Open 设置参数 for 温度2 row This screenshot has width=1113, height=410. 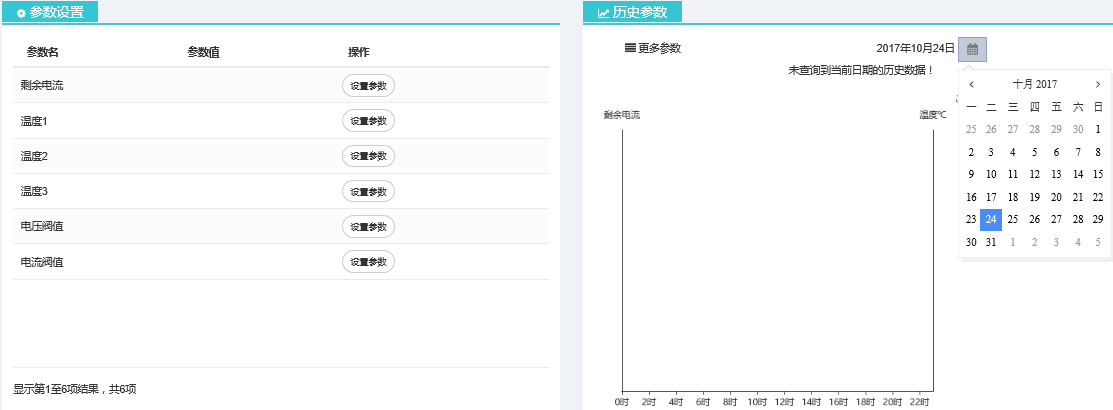click(368, 156)
